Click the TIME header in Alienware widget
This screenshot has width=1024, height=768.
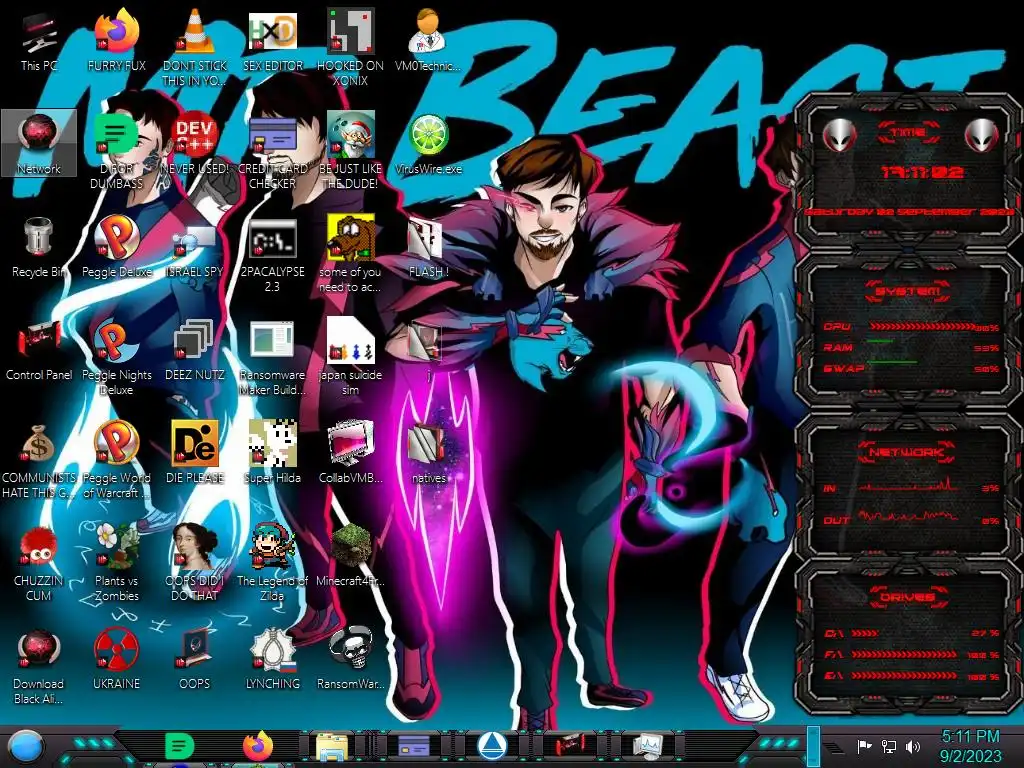[908, 132]
